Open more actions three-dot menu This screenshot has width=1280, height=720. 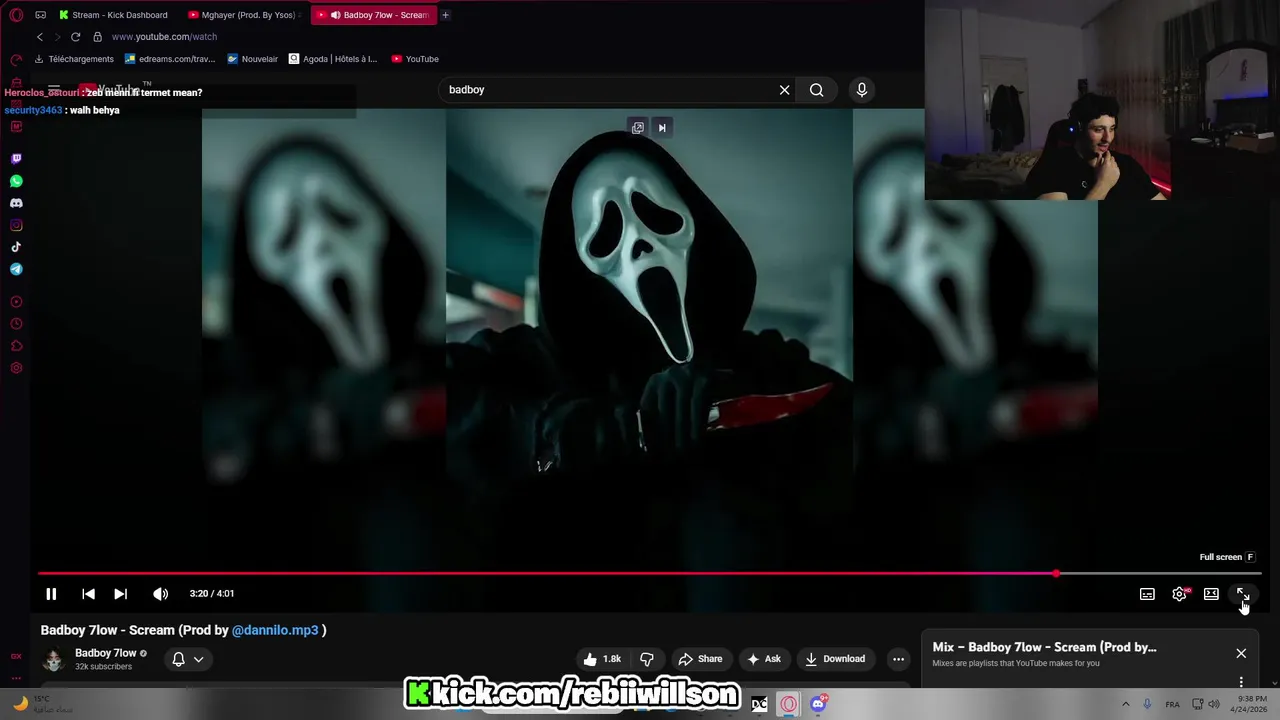click(898, 659)
